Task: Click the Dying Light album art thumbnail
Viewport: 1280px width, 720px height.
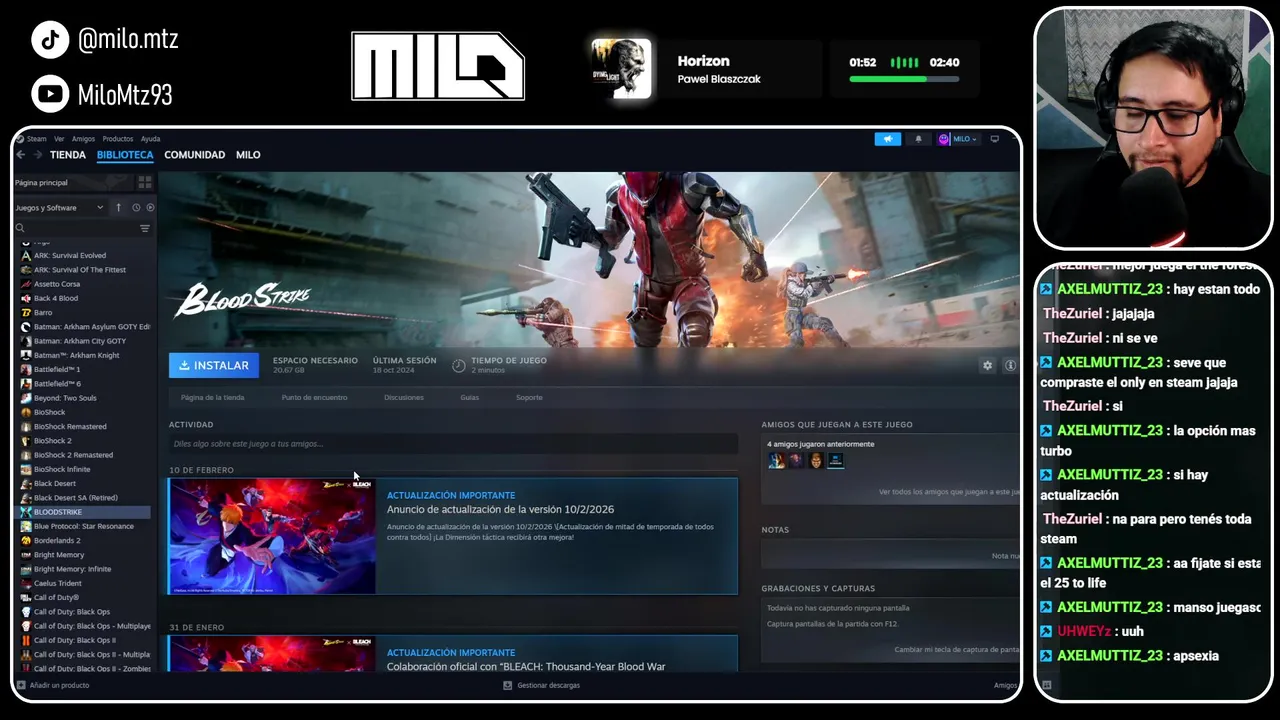Action: 621,69
